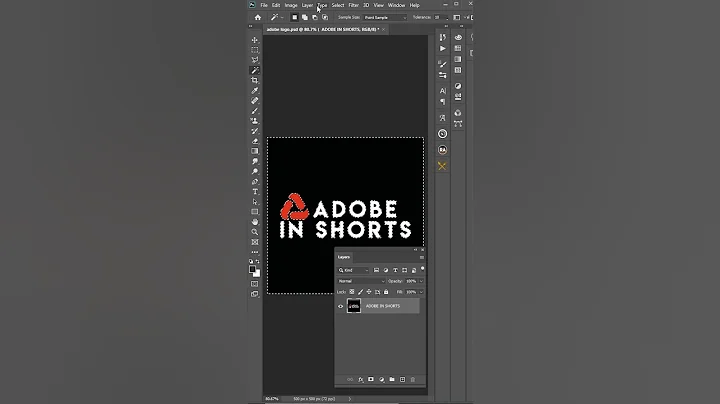Filter layers by type layers

(x=395, y=270)
